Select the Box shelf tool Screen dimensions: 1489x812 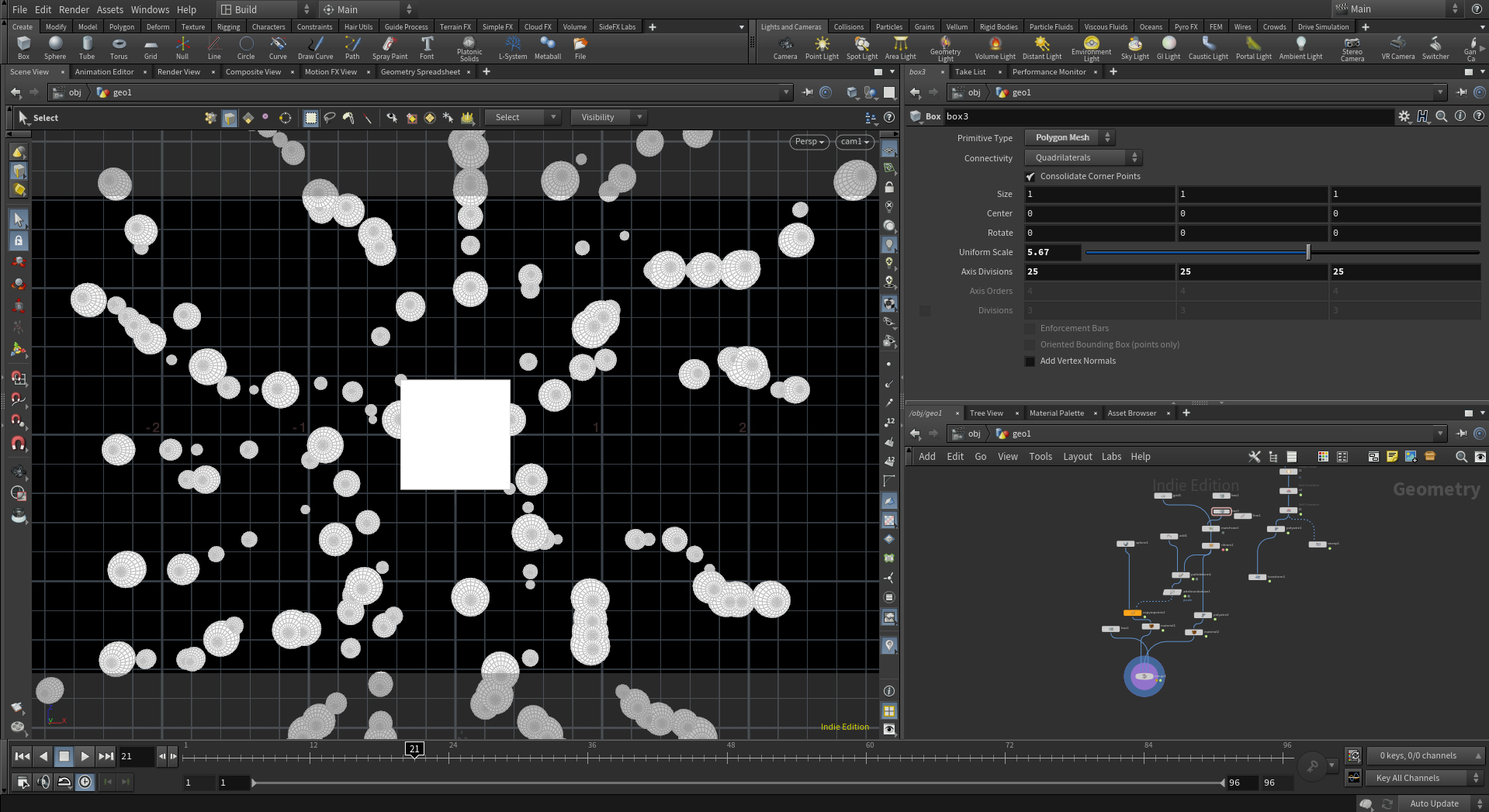tap(23, 47)
